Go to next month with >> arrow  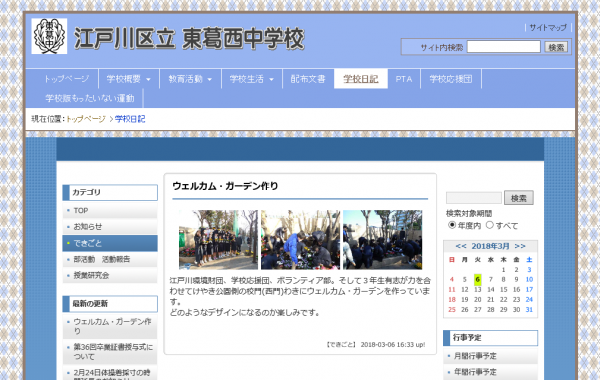pos(520,246)
